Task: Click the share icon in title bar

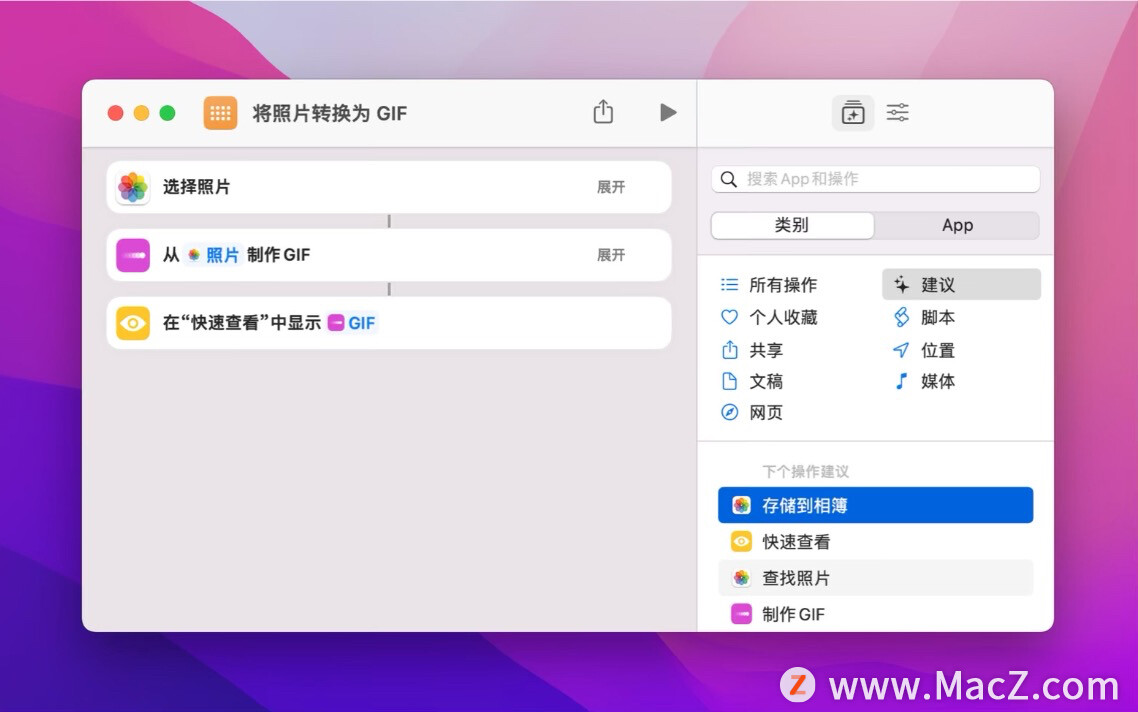Action: (x=603, y=112)
